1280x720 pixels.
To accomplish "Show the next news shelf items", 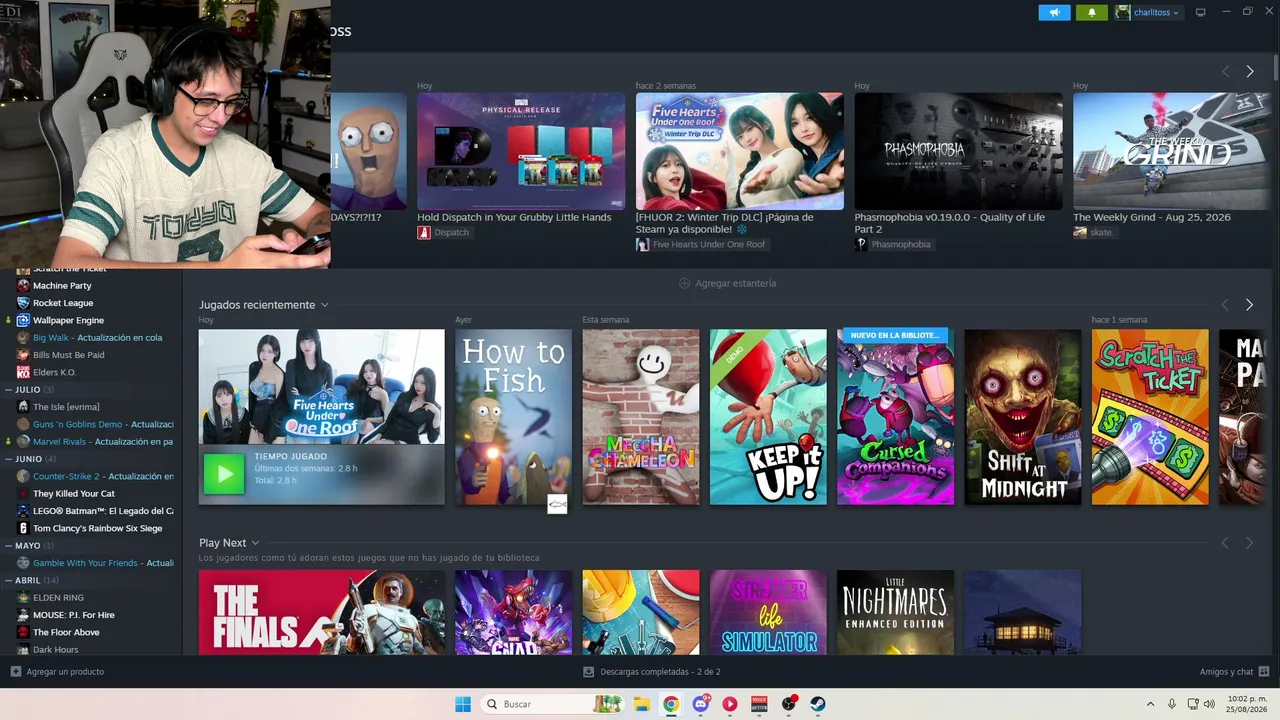I will click(x=1249, y=71).
